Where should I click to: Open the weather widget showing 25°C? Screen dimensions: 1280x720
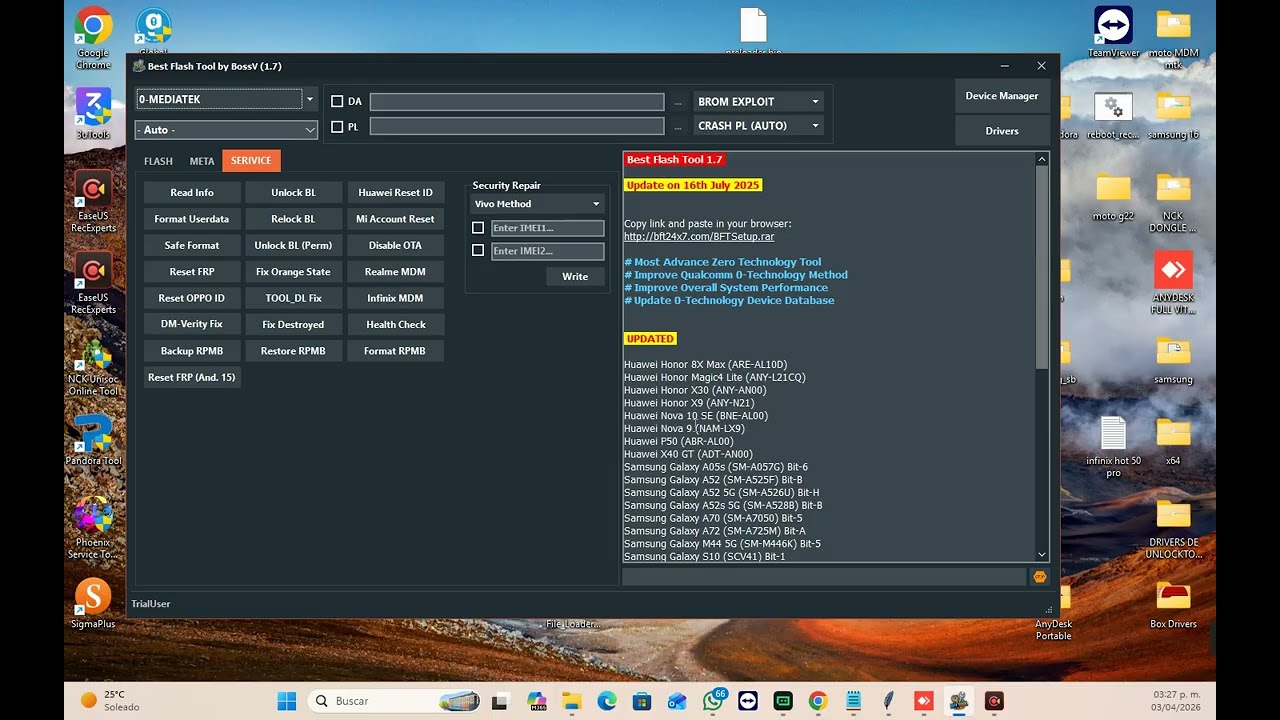110,700
